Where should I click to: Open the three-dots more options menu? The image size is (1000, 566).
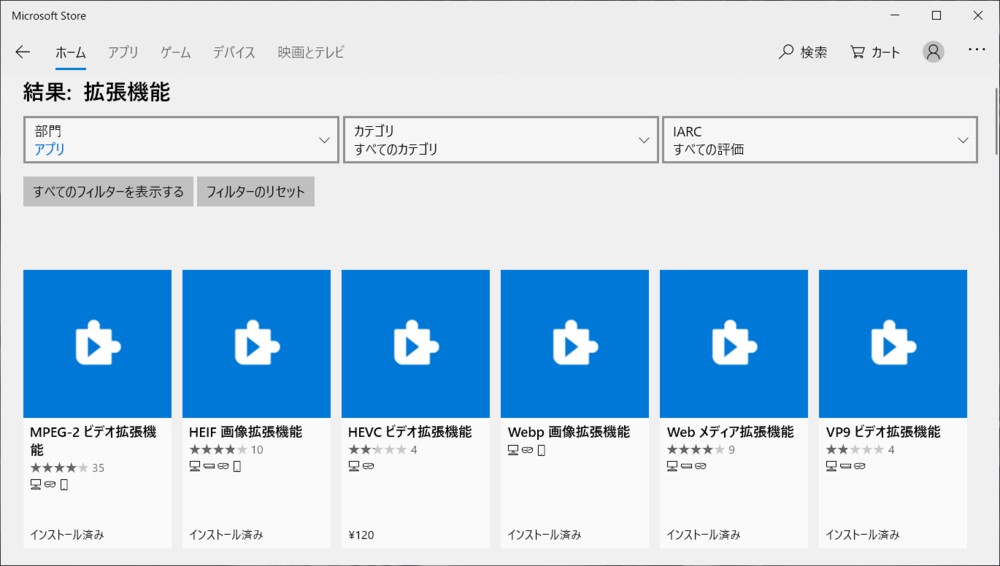point(976,49)
